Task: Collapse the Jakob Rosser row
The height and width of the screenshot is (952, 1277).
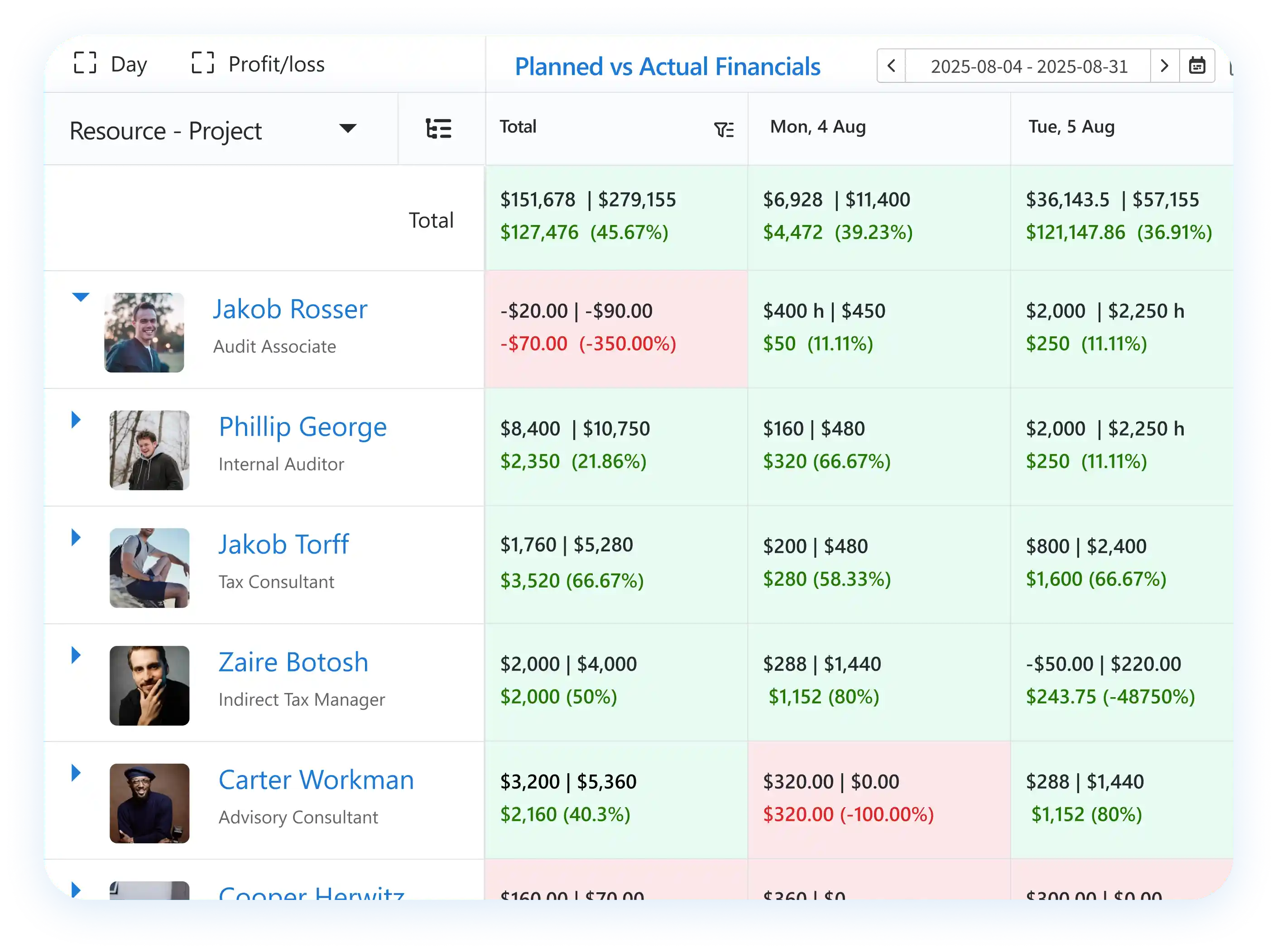Action: [x=80, y=297]
